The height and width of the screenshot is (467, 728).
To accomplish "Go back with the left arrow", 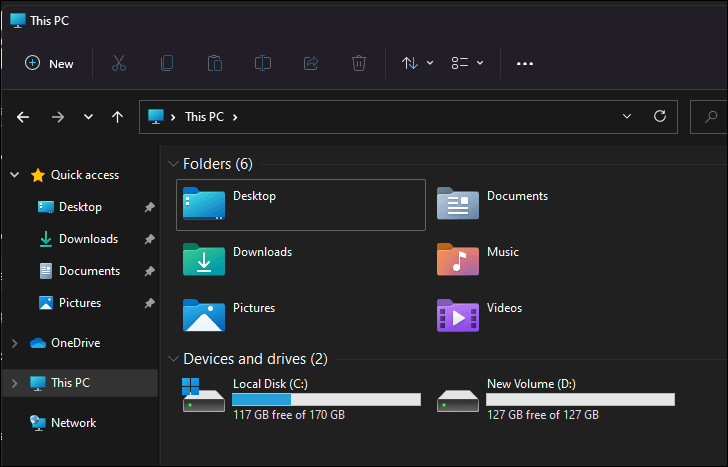I will click(23, 117).
